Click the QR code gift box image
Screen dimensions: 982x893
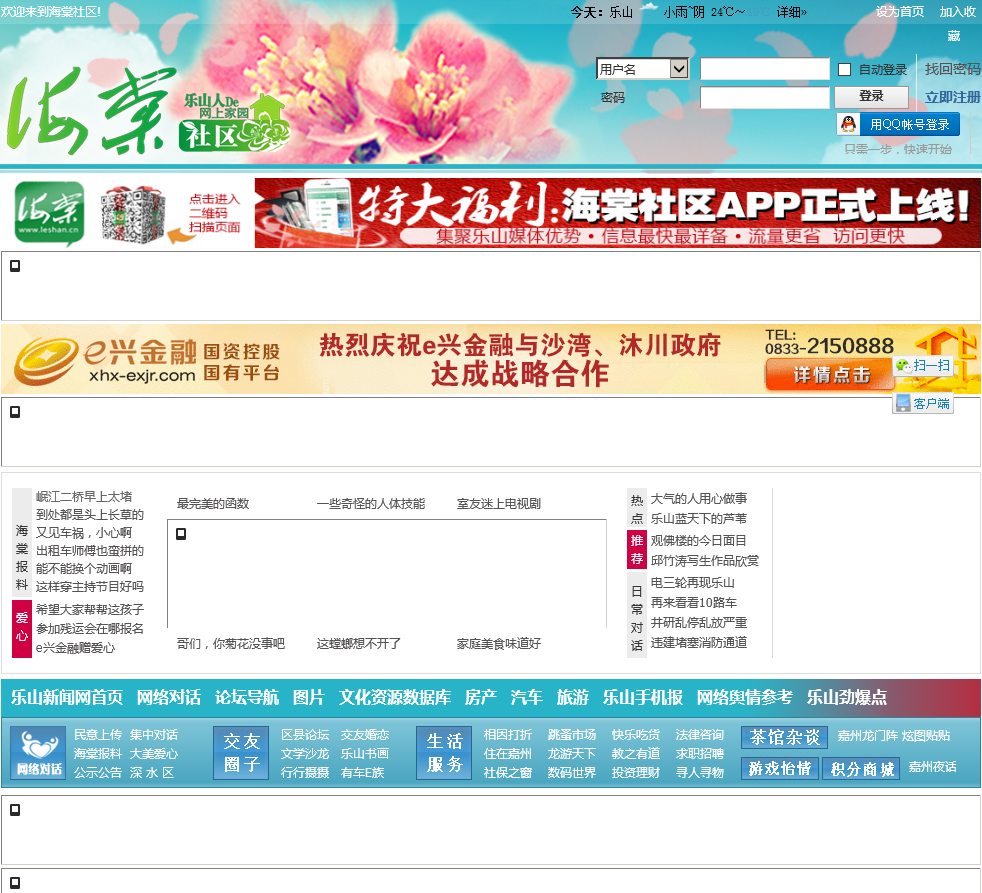pos(133,214)
